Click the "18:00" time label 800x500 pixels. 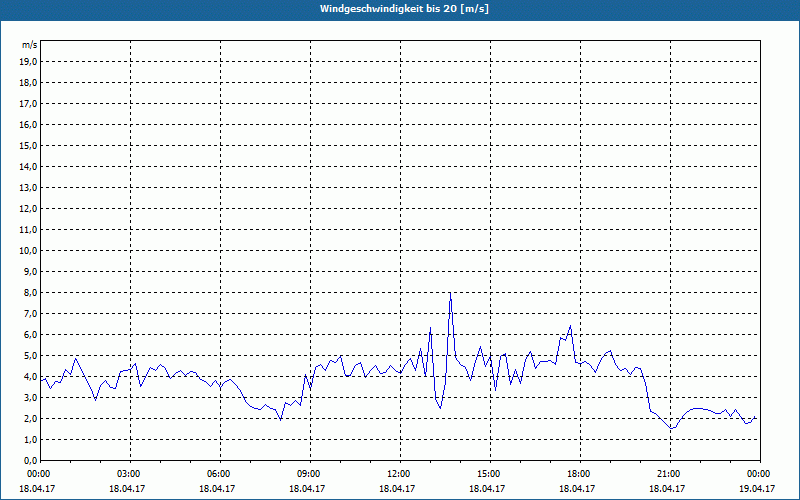click(x=580, y=474)
